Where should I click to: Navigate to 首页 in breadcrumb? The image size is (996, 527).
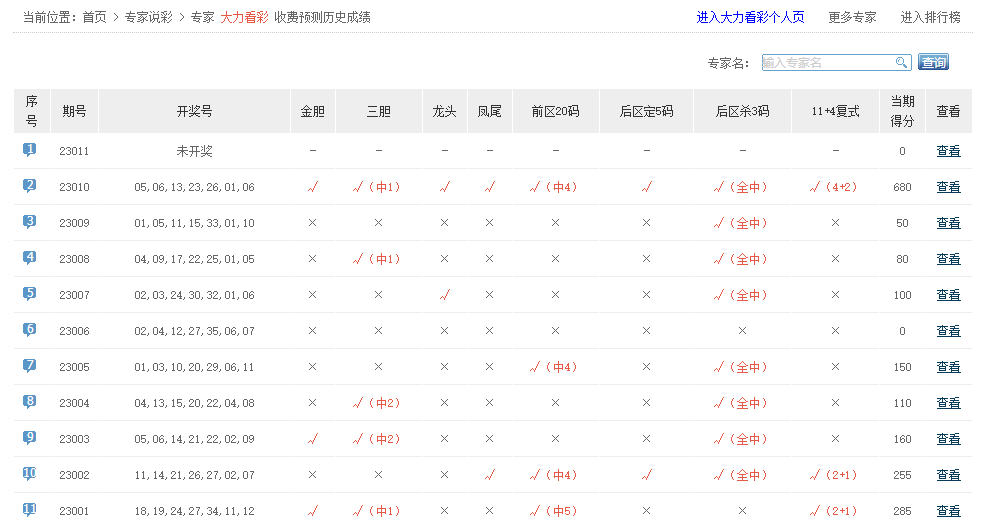pyautogui.click(x=94, y=17)
